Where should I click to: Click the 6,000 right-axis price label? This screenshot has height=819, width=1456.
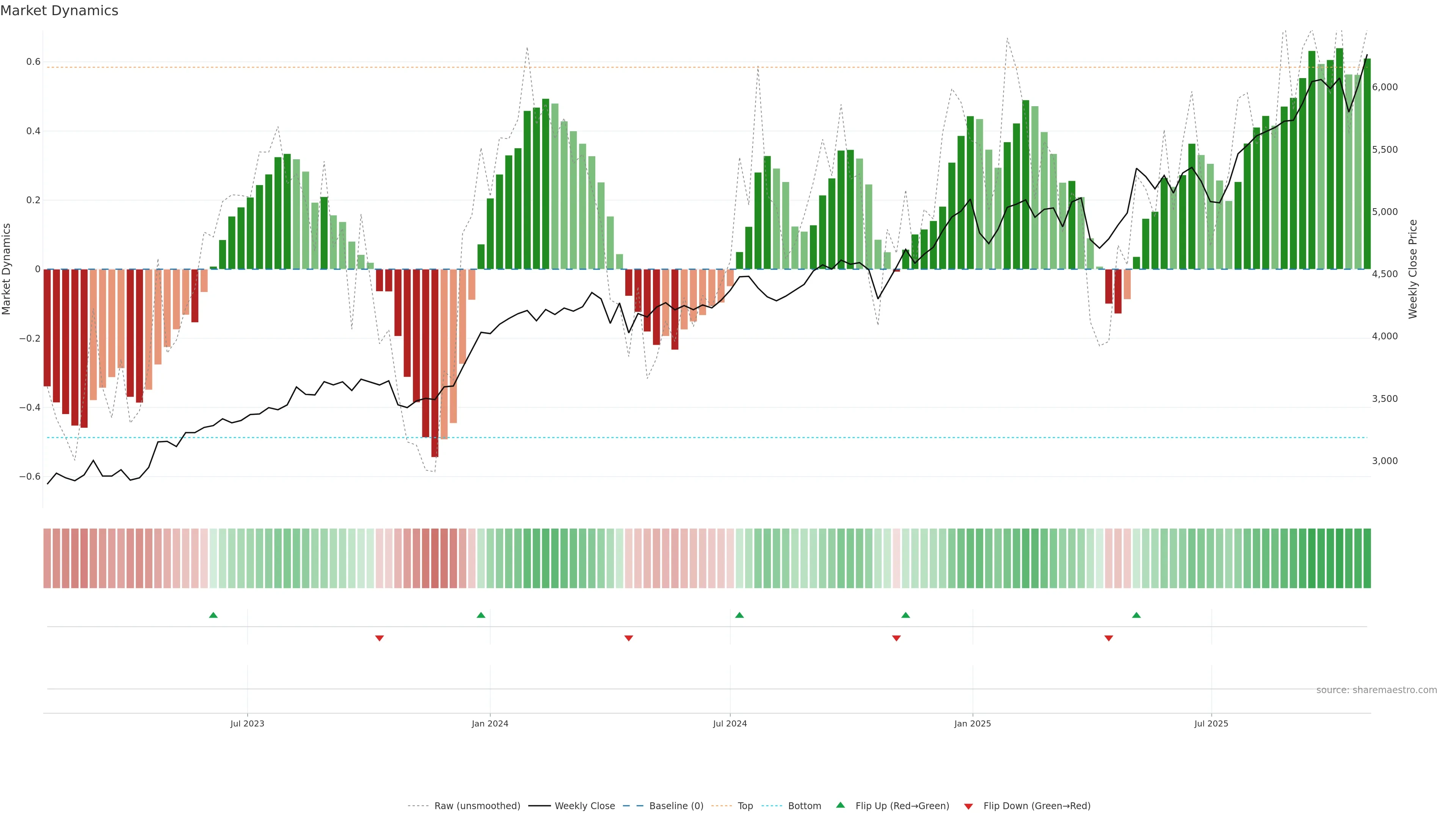(x=1384, y=87)
